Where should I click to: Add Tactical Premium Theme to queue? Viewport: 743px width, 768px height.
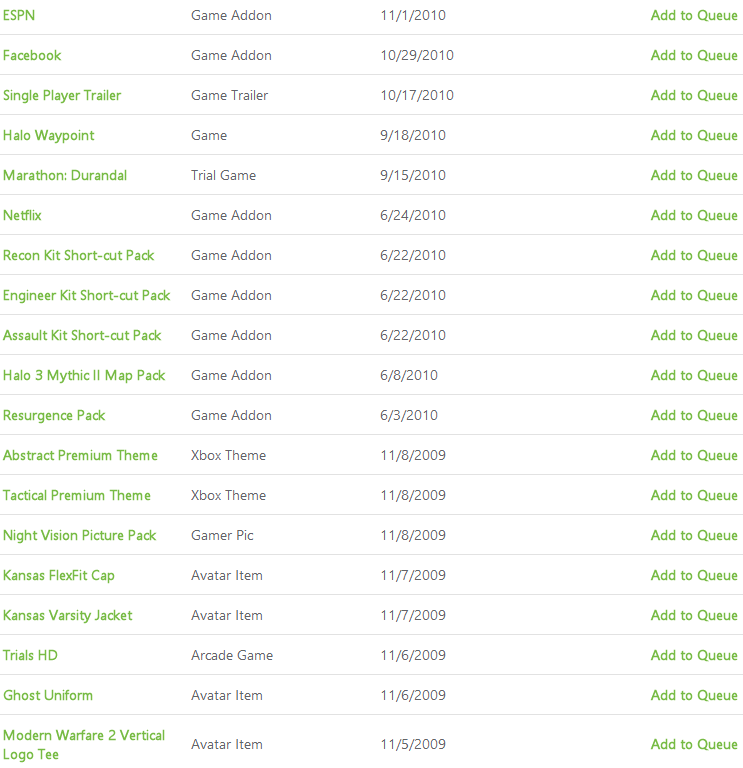[x=694, y=496]
